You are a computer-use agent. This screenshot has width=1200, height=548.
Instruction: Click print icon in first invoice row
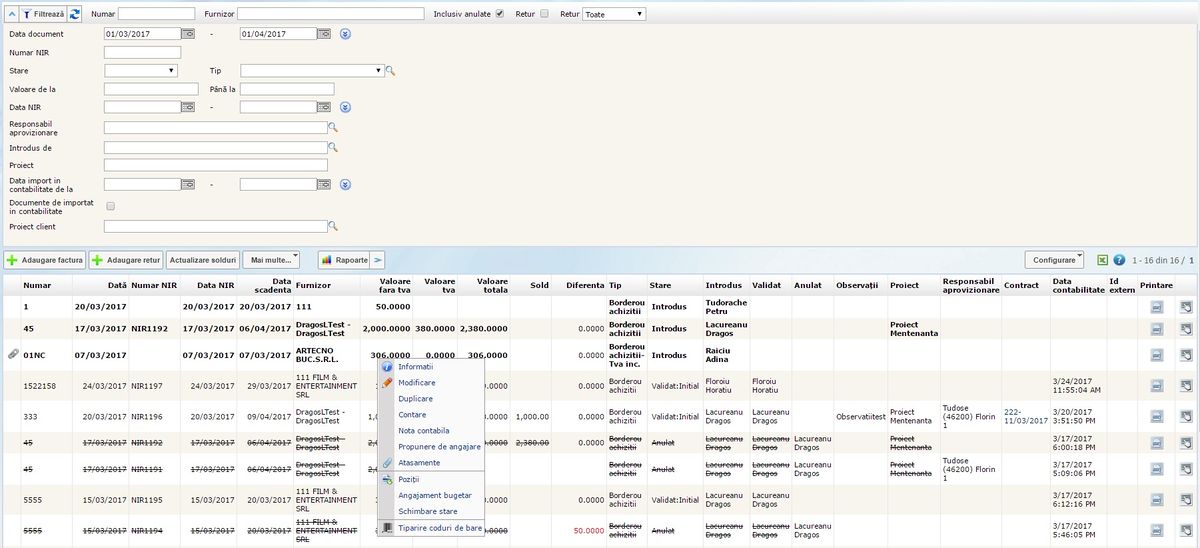pos(1156,305)
